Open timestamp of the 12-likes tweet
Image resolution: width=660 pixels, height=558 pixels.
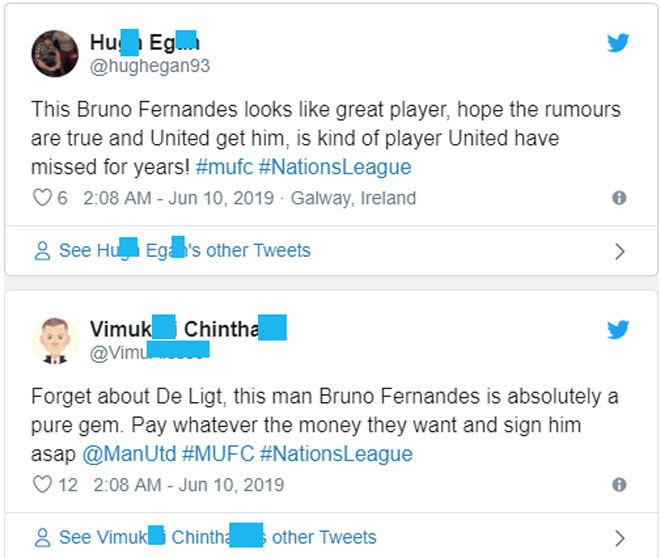188,485
